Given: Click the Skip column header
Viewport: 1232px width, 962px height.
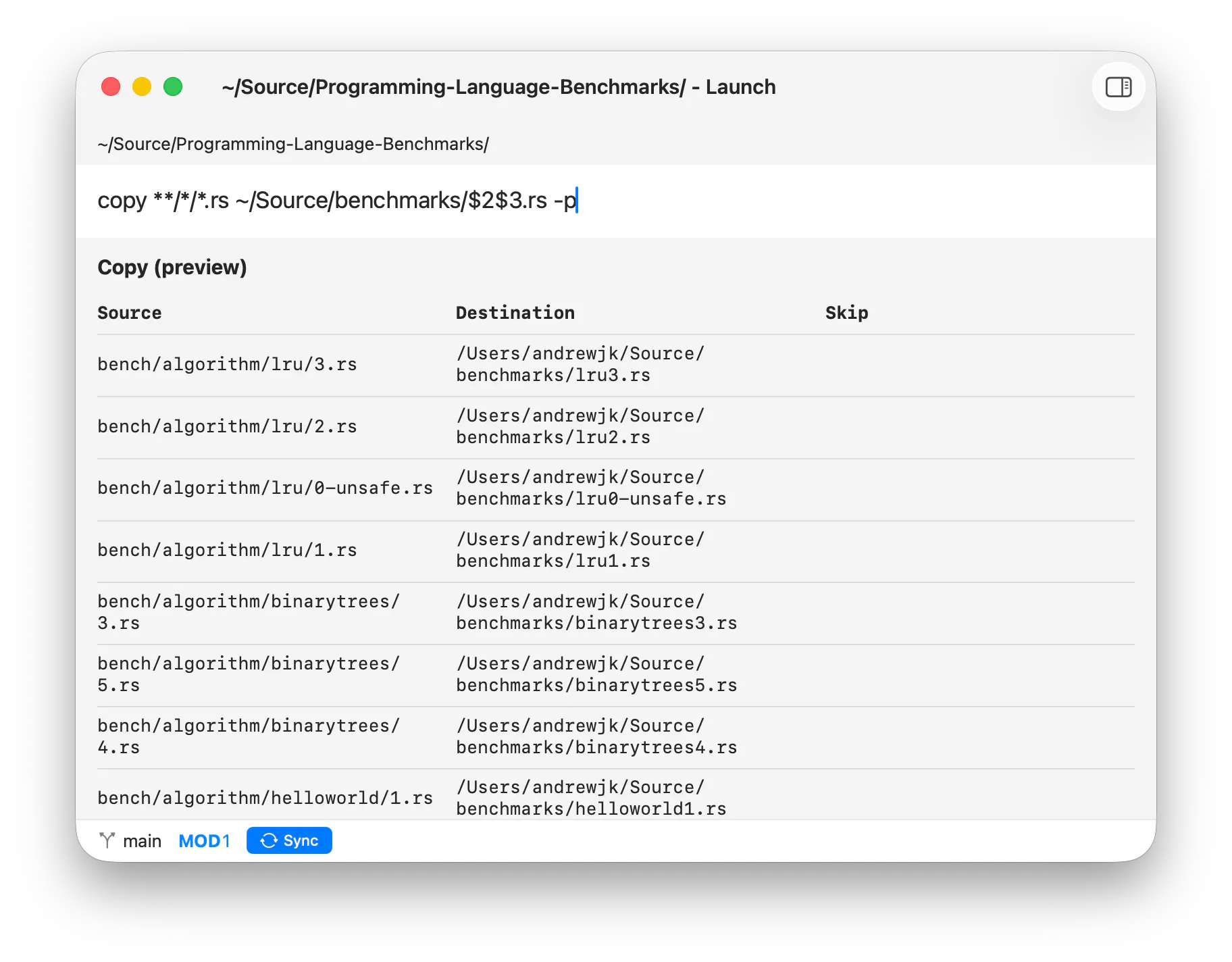Looking at the screenshot, I should click(846, 313).
